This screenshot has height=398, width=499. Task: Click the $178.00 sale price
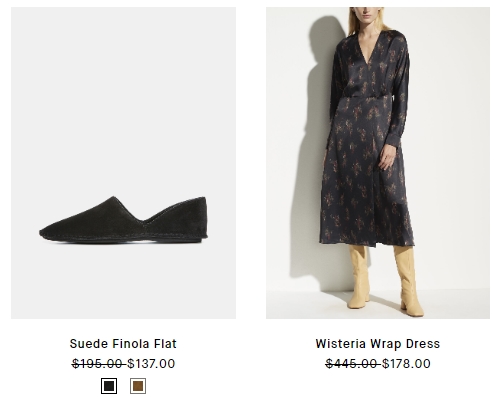(406, 364)
